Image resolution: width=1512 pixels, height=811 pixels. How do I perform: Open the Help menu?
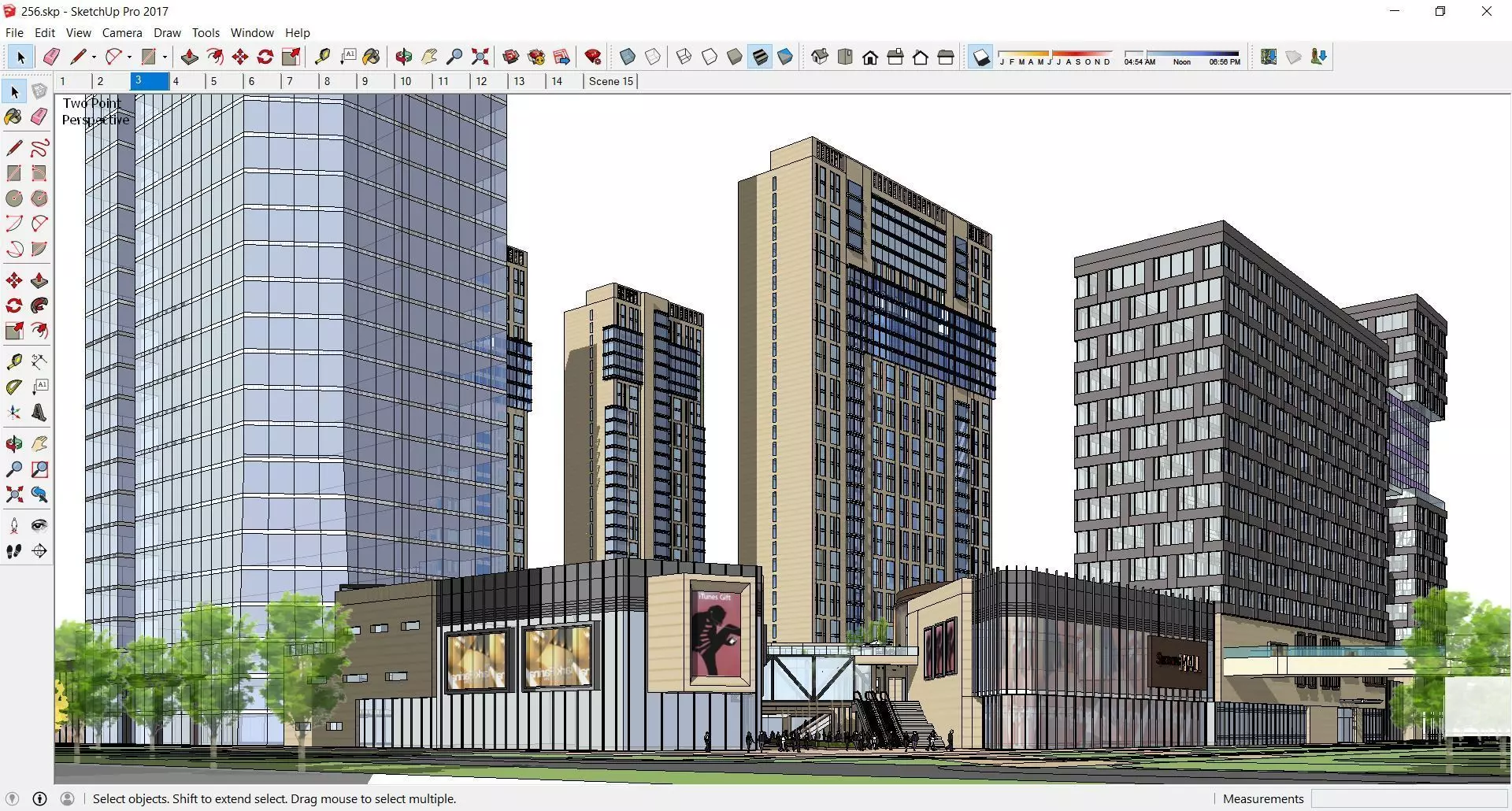(x=298, y=33)
